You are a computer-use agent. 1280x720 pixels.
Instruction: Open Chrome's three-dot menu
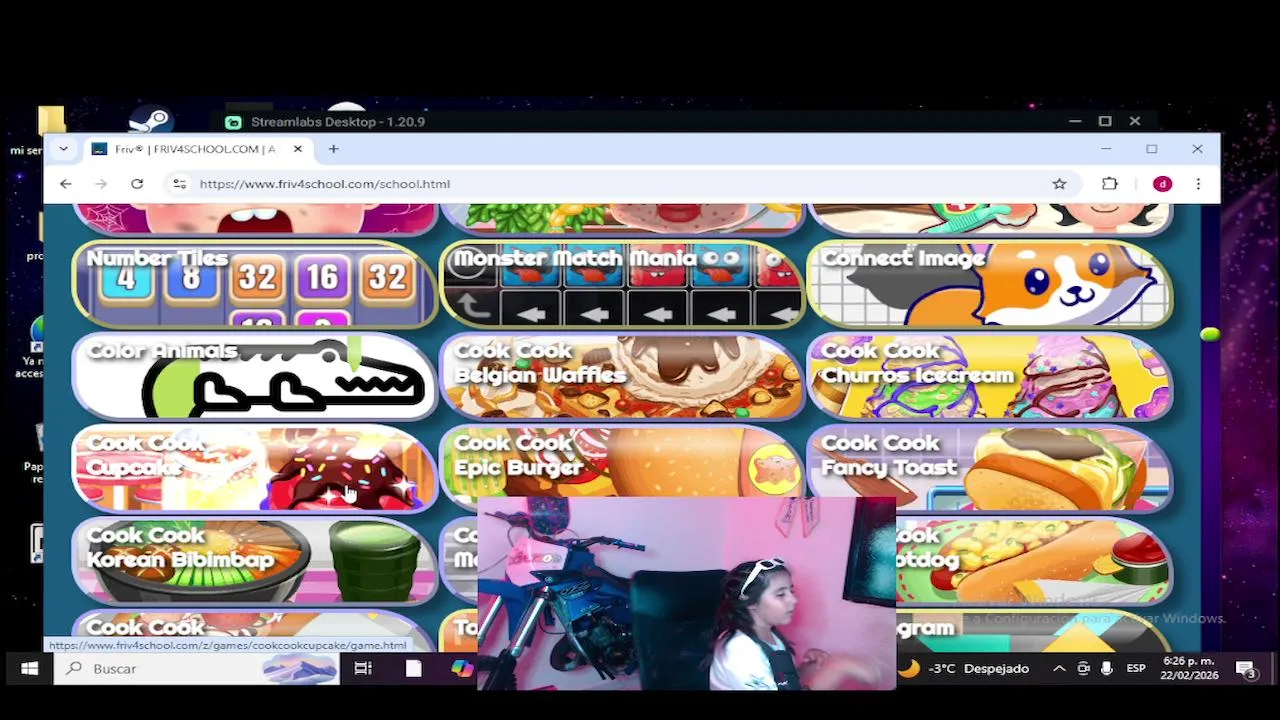[x=1198, y=184]
